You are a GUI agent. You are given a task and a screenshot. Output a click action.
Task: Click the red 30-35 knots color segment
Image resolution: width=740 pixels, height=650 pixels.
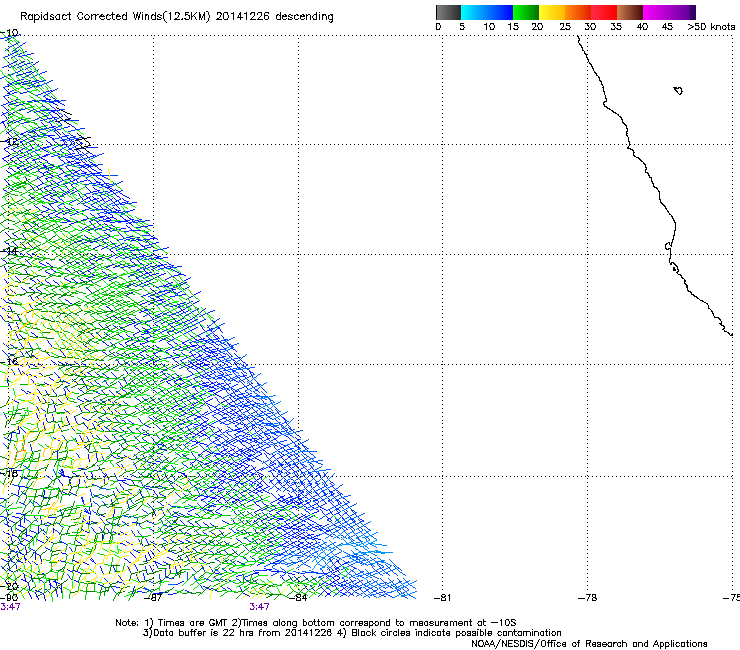point(604,12)
